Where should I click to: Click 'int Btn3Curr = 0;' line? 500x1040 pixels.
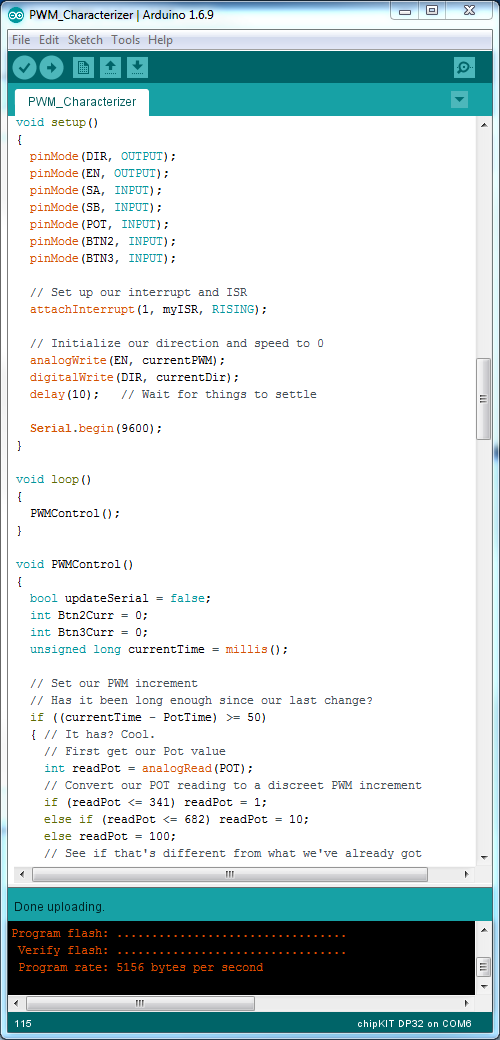(x=89, y=632)
